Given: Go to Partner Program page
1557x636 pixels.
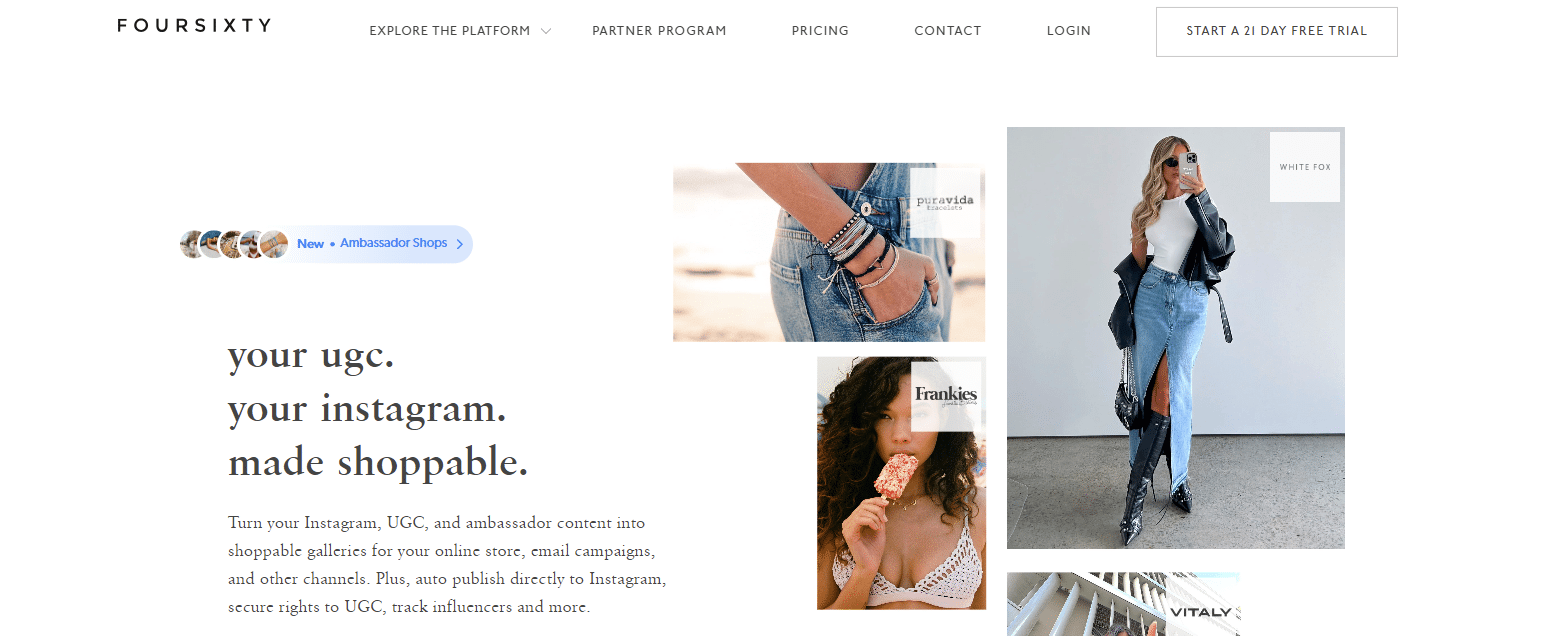Looking at the screenshot, I should click(659, 31).
